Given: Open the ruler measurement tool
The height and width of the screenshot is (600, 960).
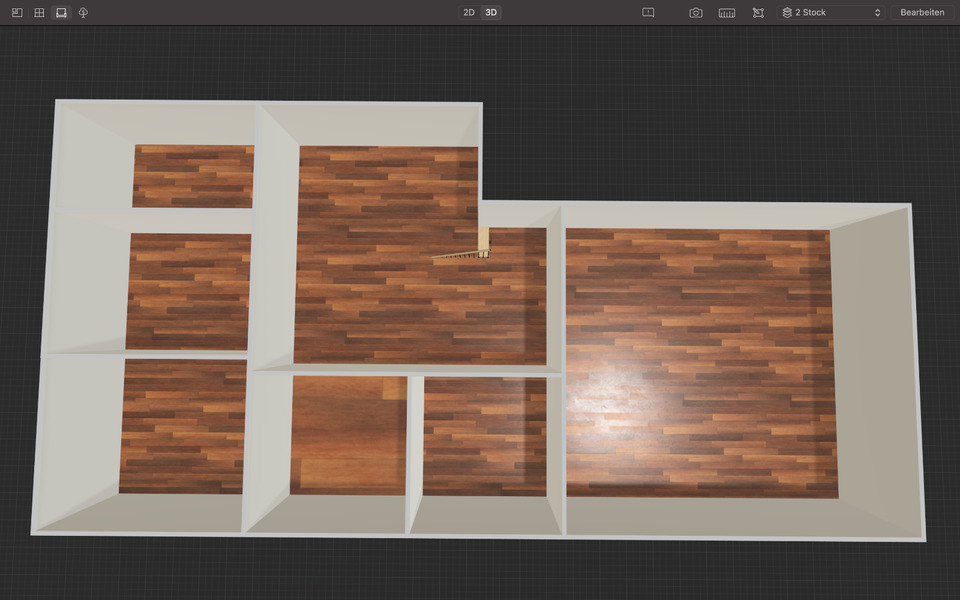Looking at the screenshot, I should point(727,13).
